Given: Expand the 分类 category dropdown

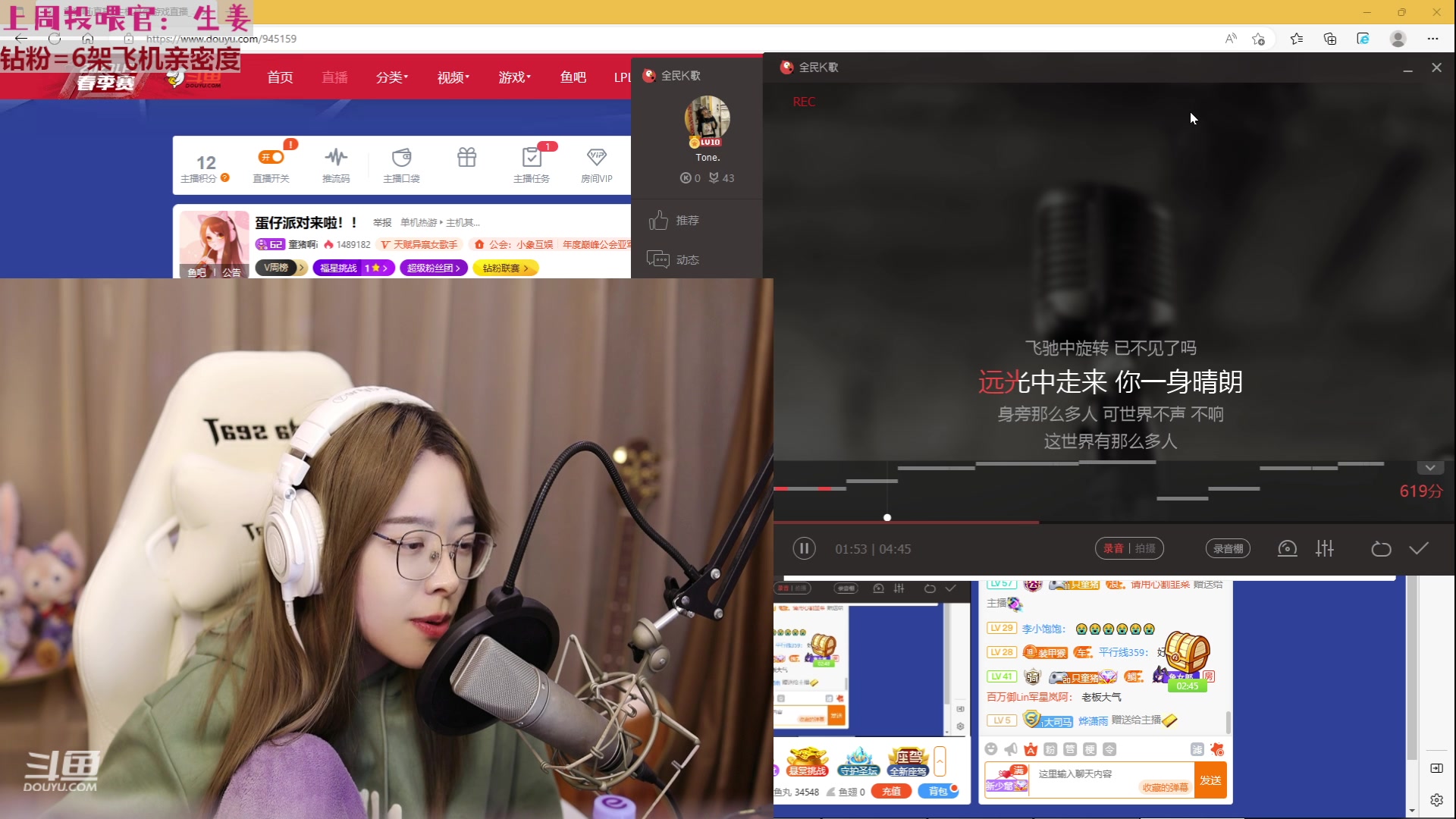Looking at the screenshot, I should pyautogui.click(x=392, y=77).
